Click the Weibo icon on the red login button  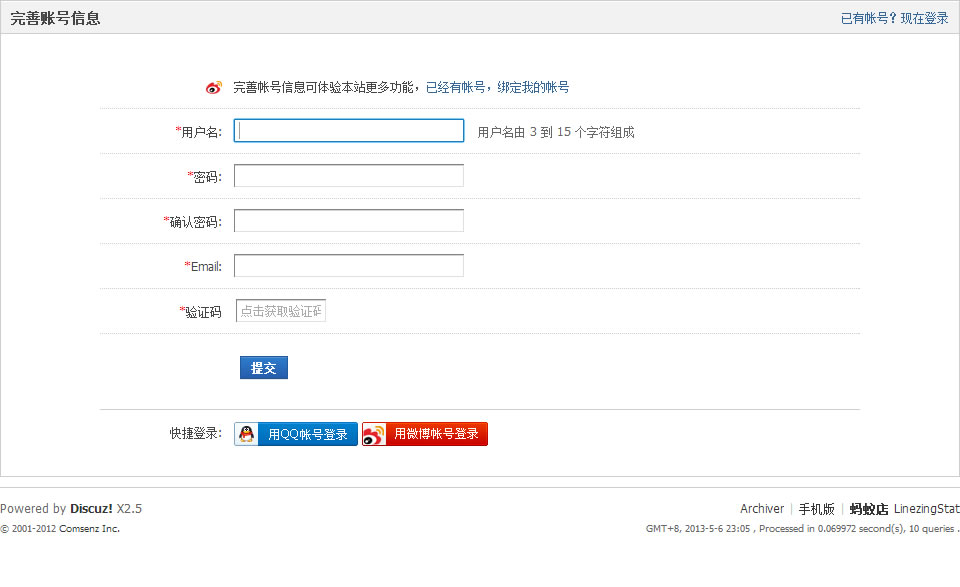pyautogui.click(x=373, y=433)
